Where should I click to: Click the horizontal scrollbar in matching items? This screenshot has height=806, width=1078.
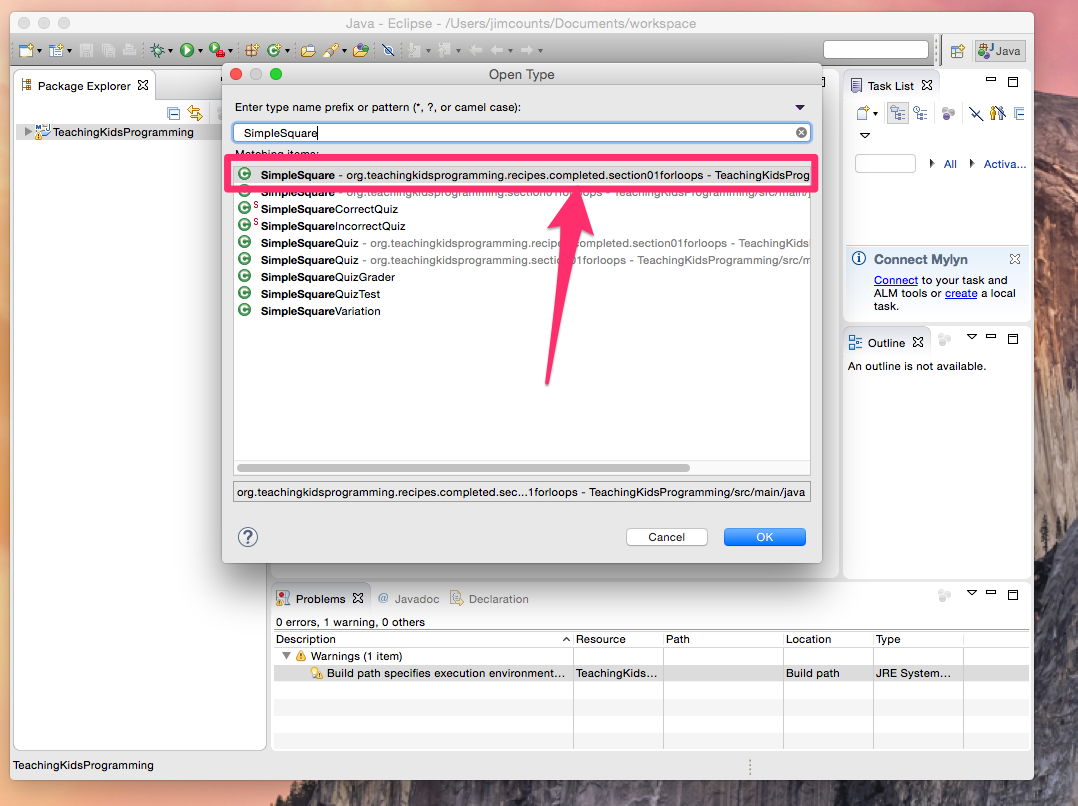463,467
